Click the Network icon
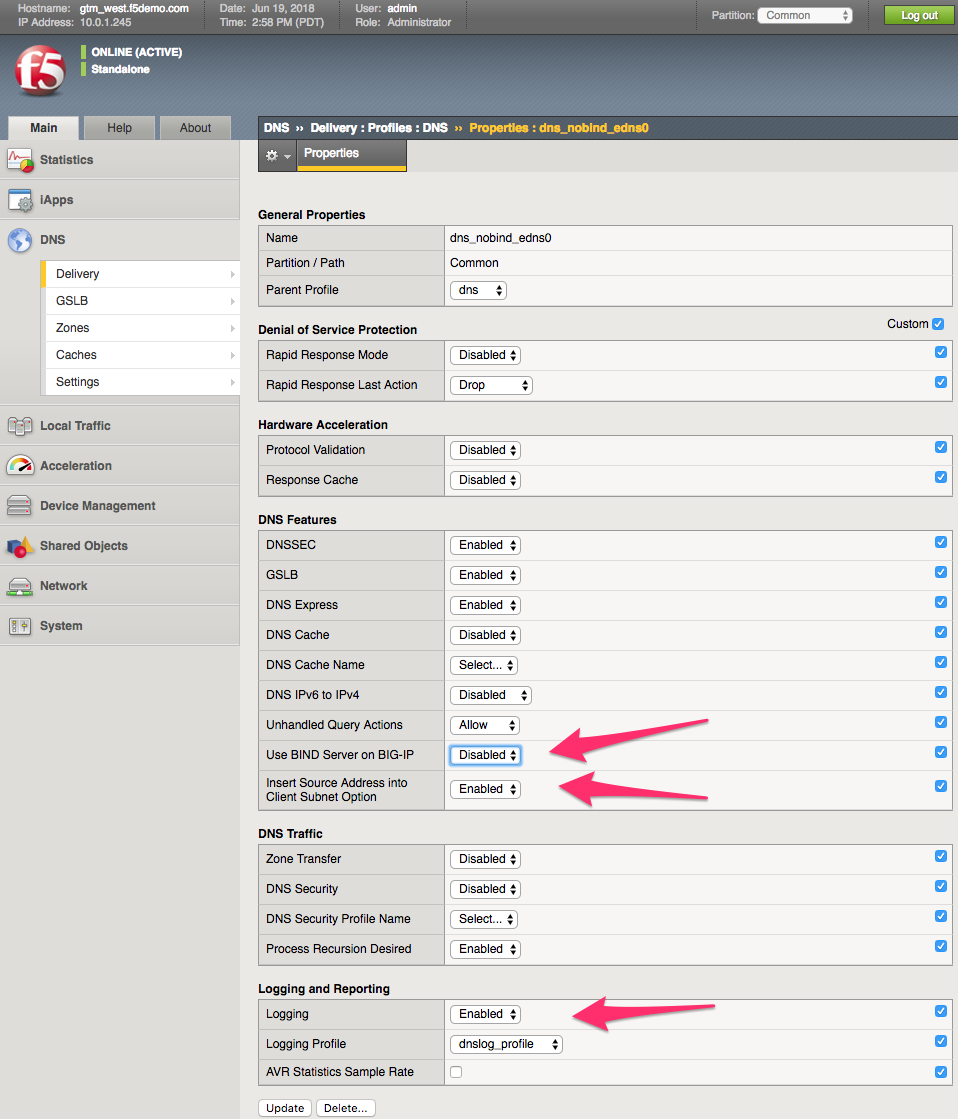The image size is (958, 1119). click(19, 586)
